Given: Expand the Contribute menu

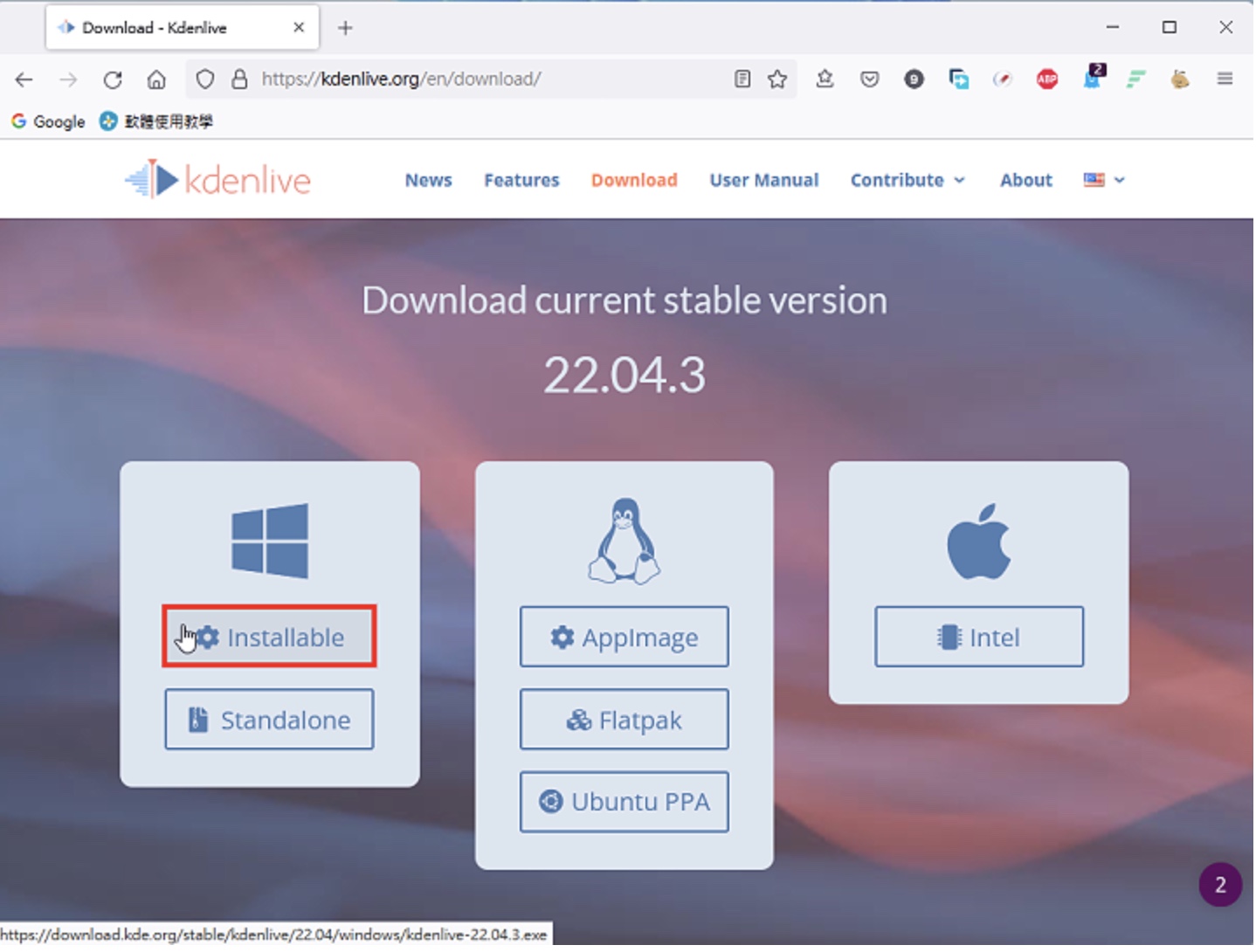Looking at the screenshot, I should pos(907,181).
